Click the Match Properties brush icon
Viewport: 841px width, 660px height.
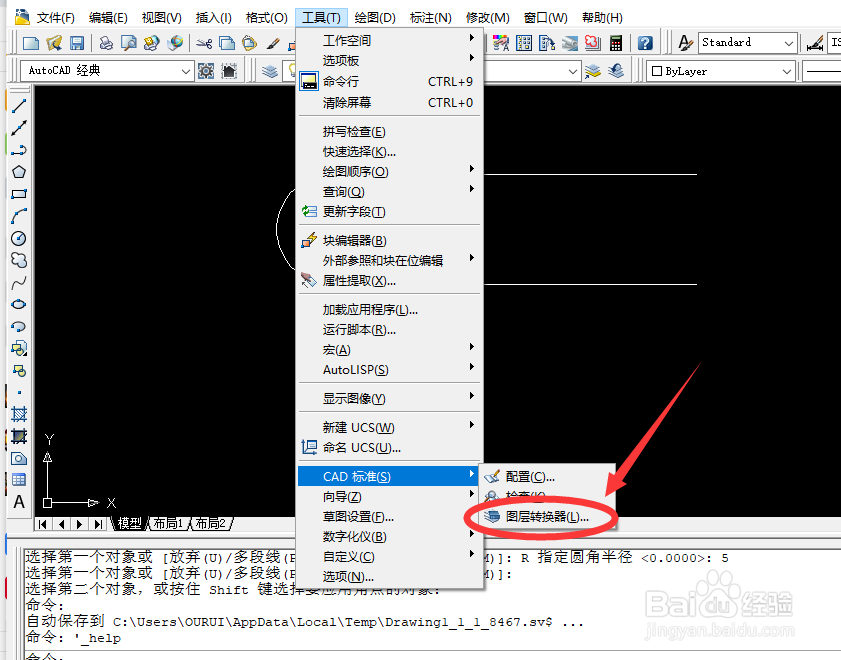[x=273, y=43]
